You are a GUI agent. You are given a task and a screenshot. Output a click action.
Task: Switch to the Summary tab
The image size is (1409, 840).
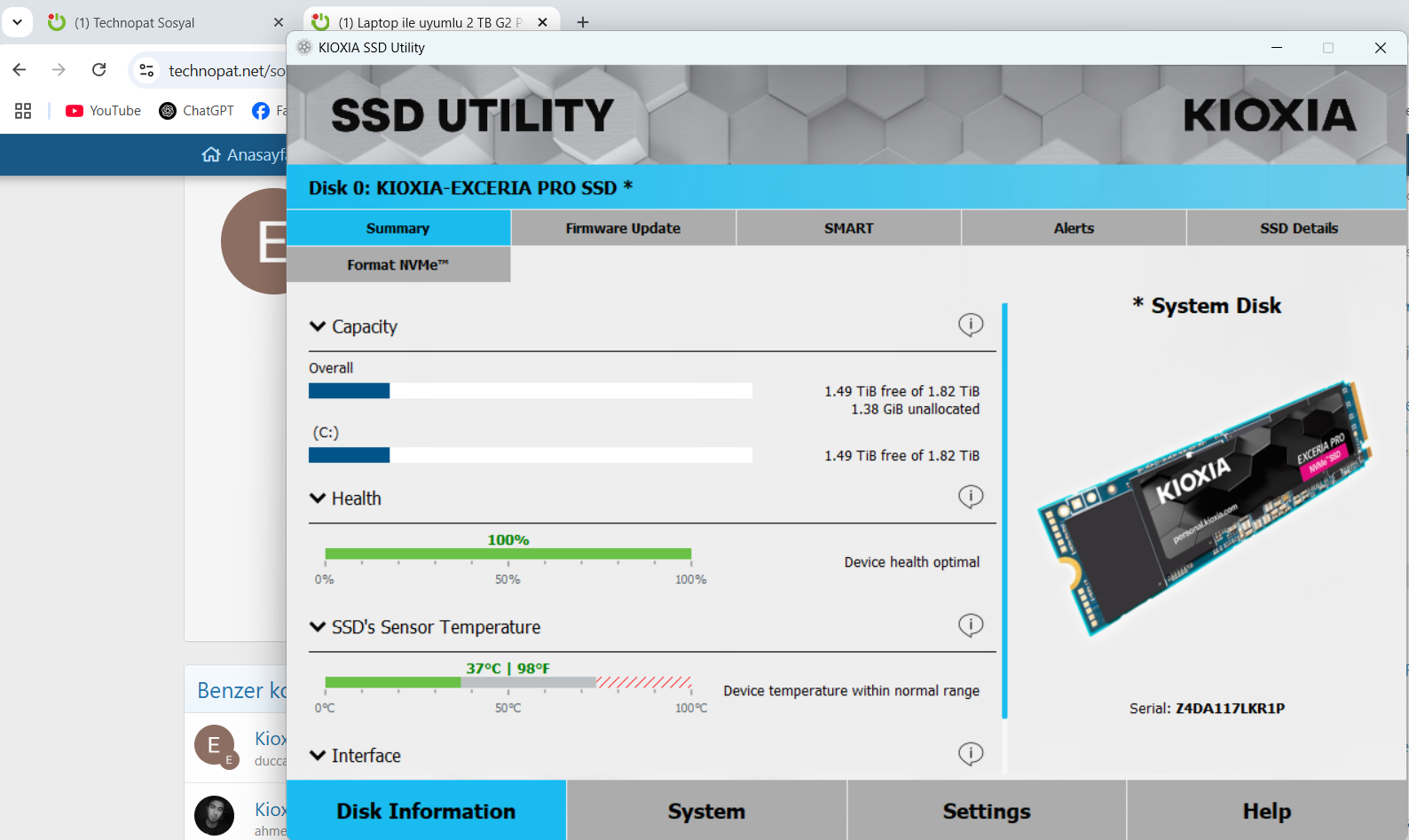pos(398,228)
